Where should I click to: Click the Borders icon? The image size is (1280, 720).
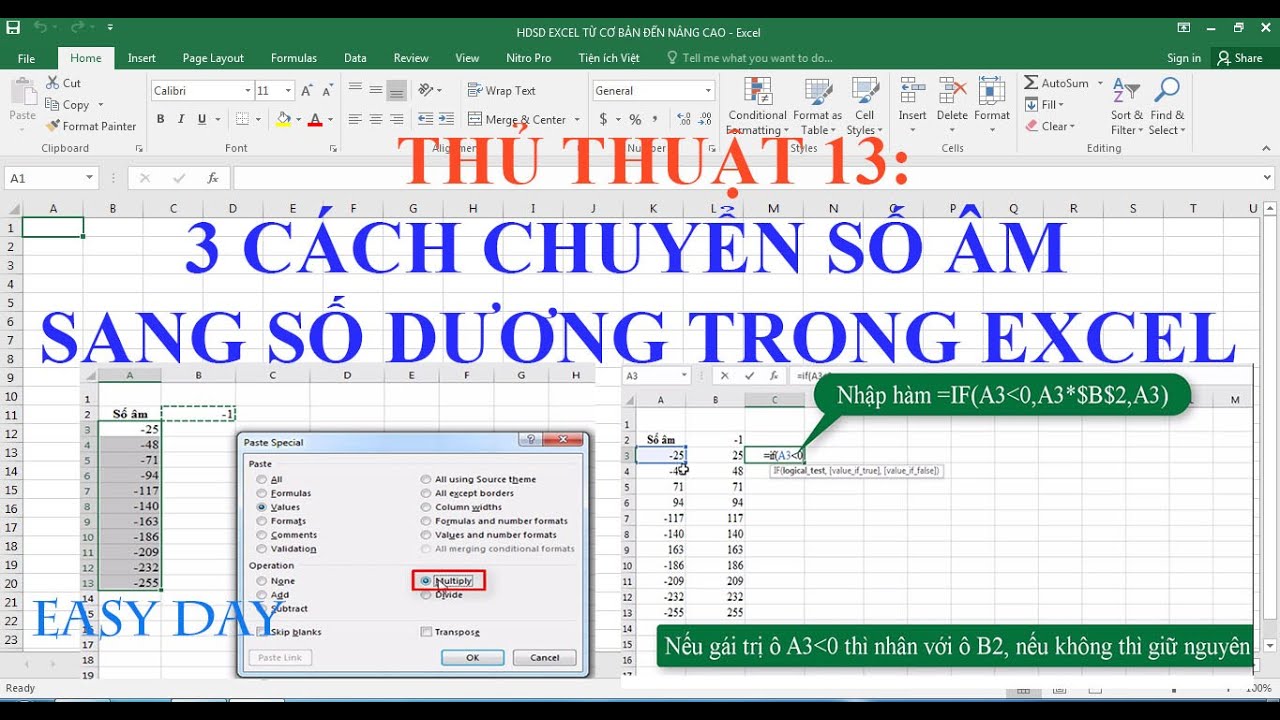coord(243,119)
